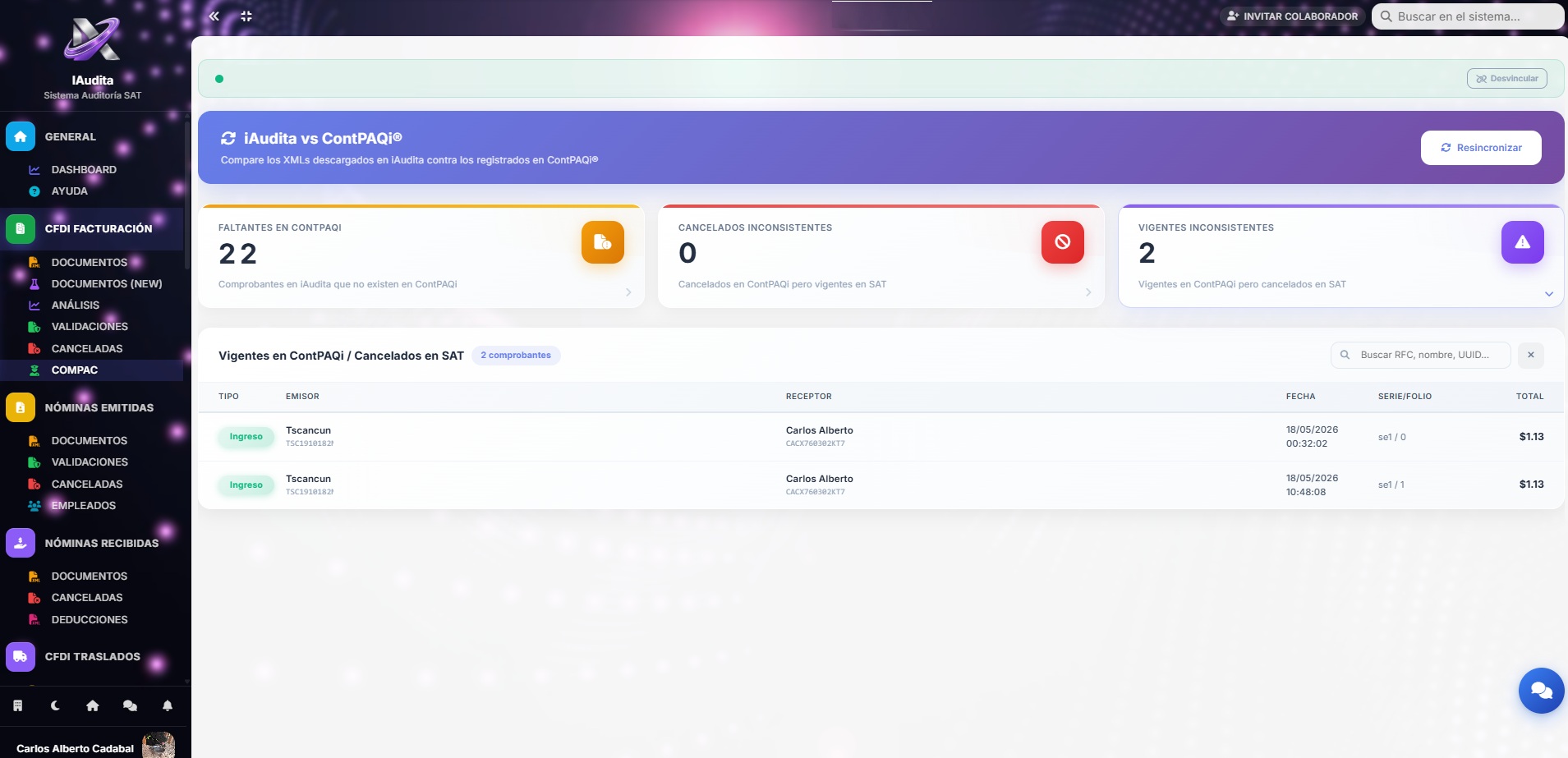Click the resync icon beside iAudita vs ContPAQi title

[x=228, y=139]
